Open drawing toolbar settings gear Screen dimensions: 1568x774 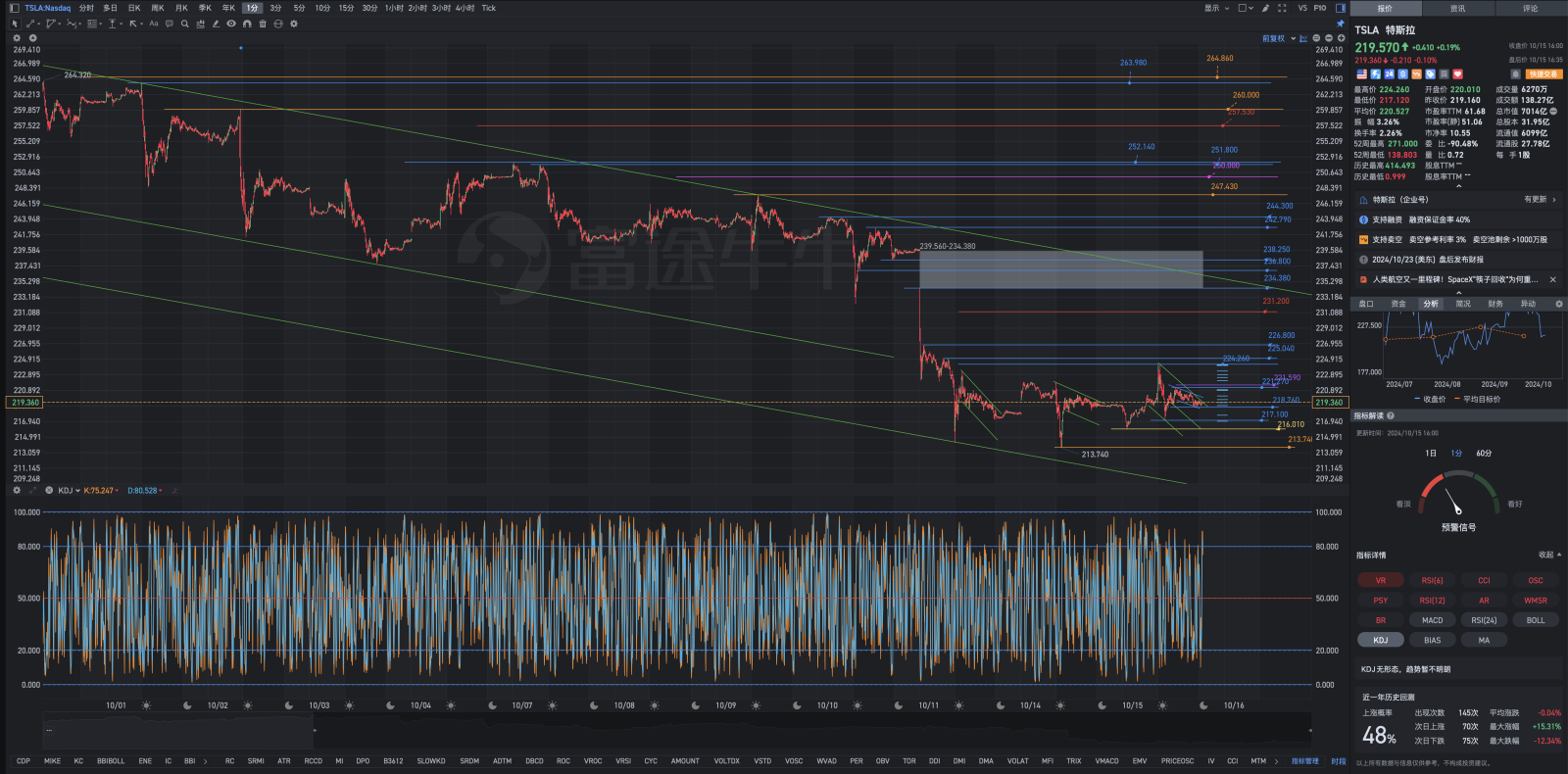click(294, 24)
